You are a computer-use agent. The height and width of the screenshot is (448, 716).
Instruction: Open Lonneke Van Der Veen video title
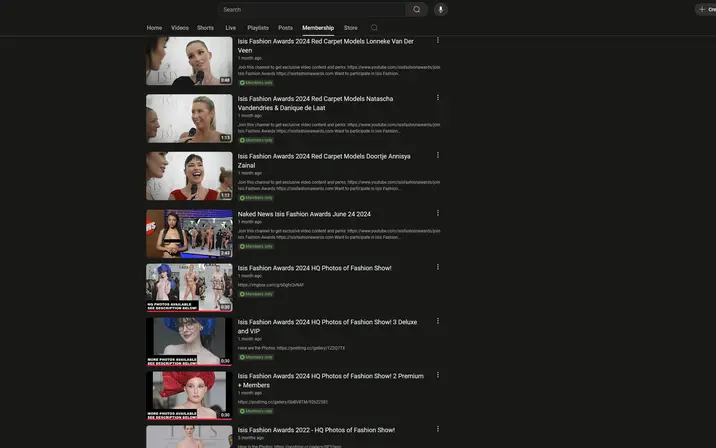click(x=326, y=46)
